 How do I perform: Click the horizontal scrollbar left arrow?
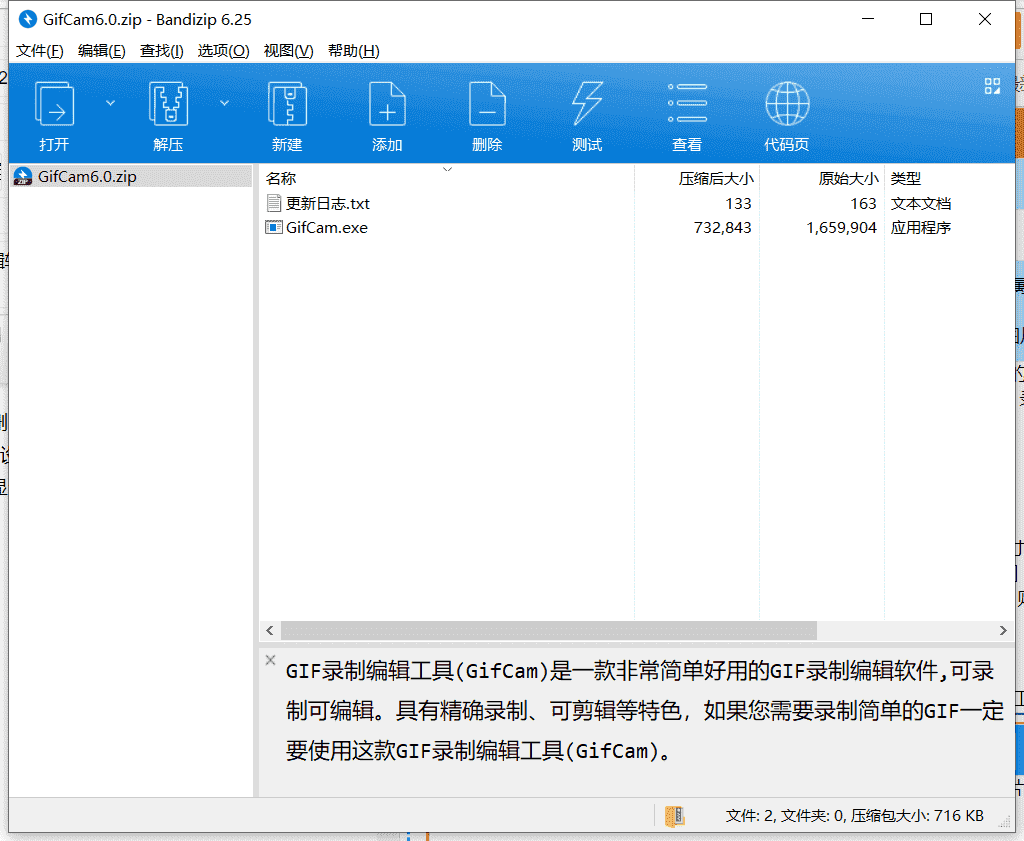(x=270, y=630)
